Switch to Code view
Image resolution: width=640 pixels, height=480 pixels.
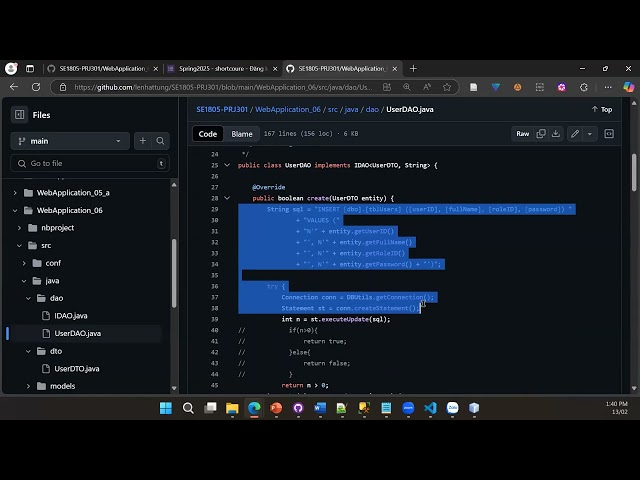[x=208, y=133]
